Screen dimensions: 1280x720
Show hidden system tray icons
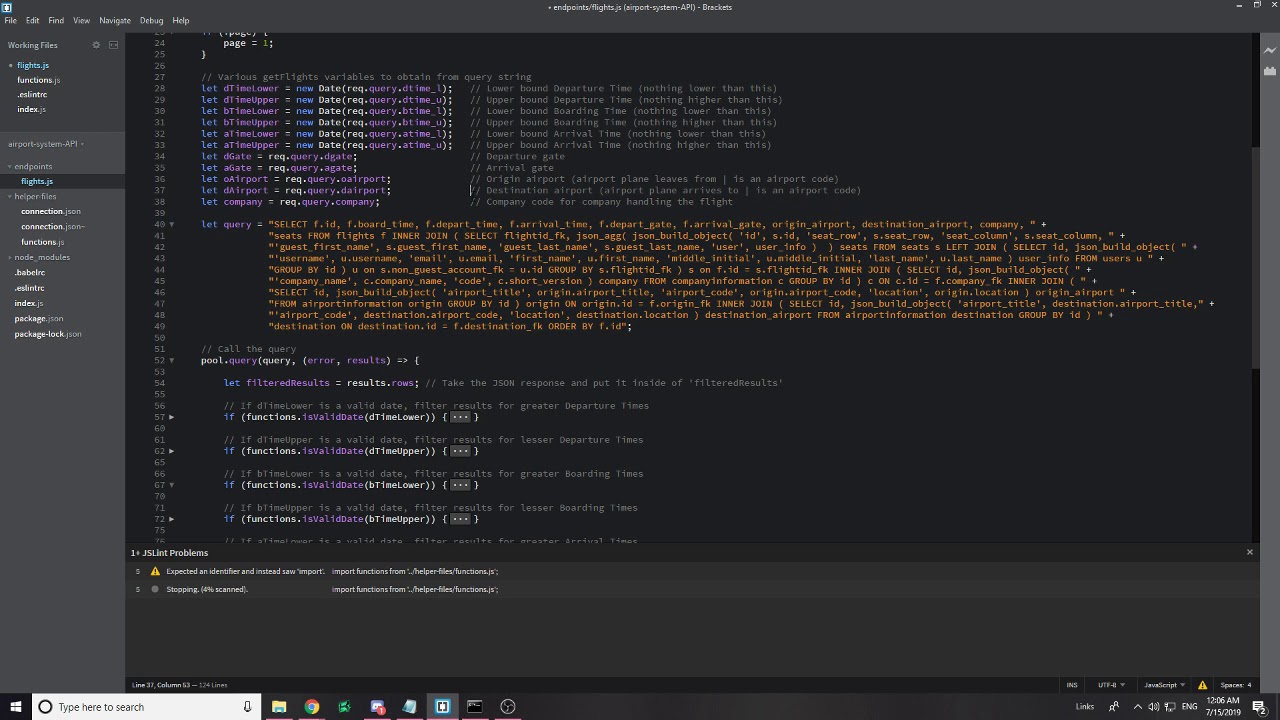tap(1137, 707)
